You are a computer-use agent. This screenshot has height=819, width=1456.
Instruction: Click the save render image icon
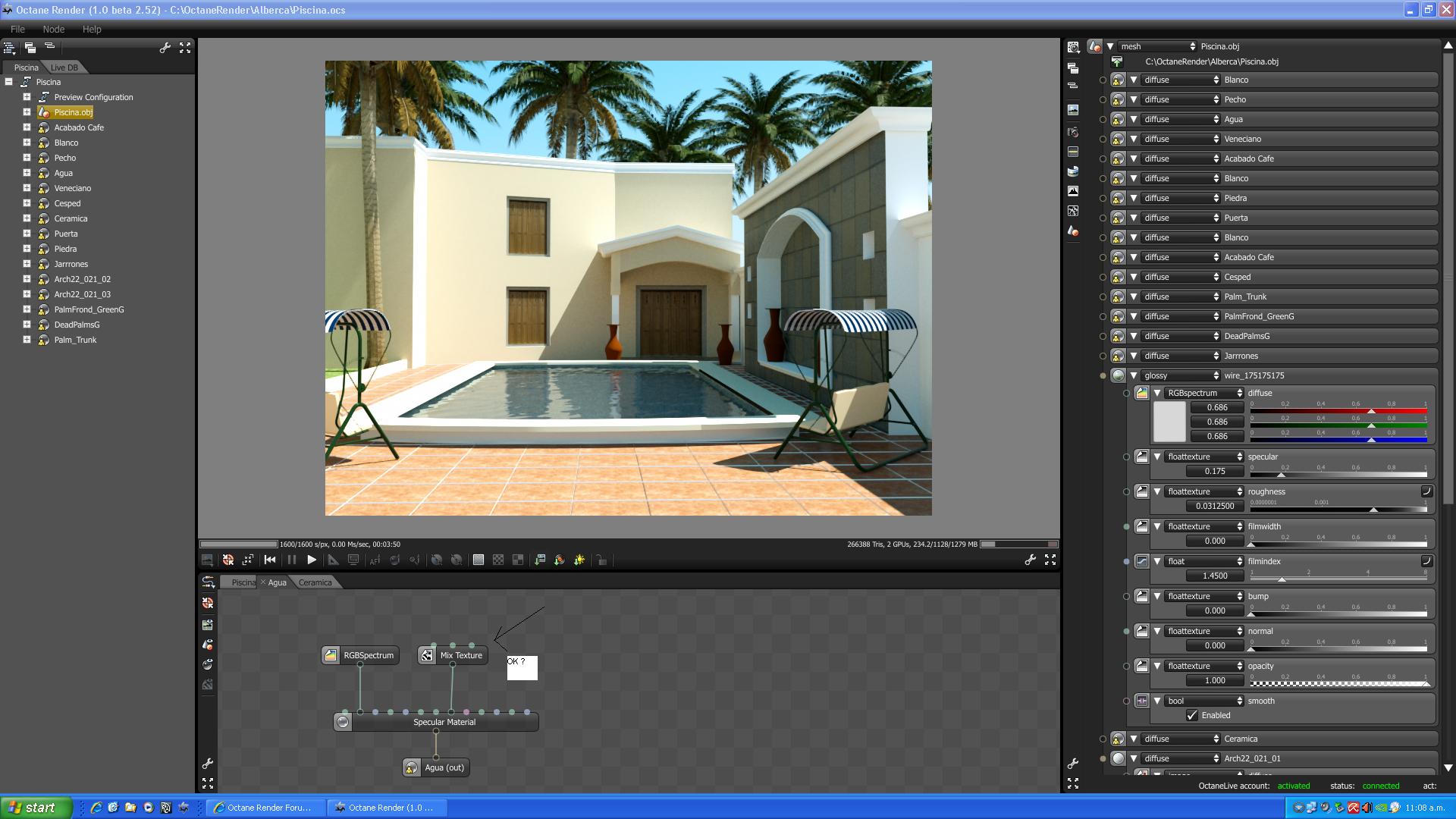[206, 560]
